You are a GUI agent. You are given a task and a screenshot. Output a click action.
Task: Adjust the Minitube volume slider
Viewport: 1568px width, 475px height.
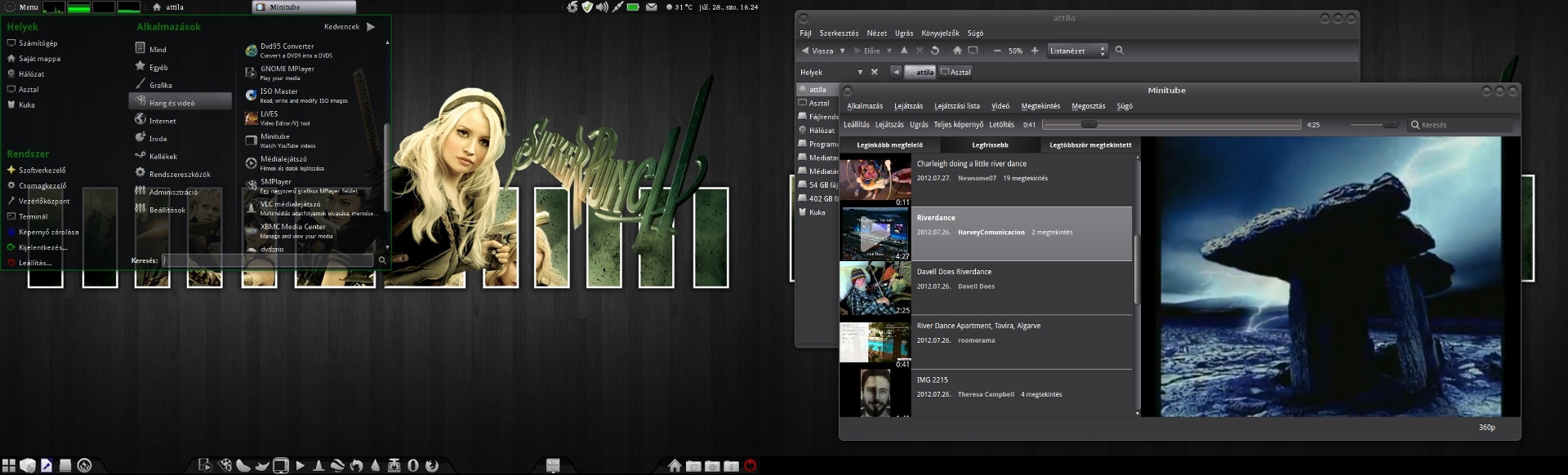point(1374,125)
